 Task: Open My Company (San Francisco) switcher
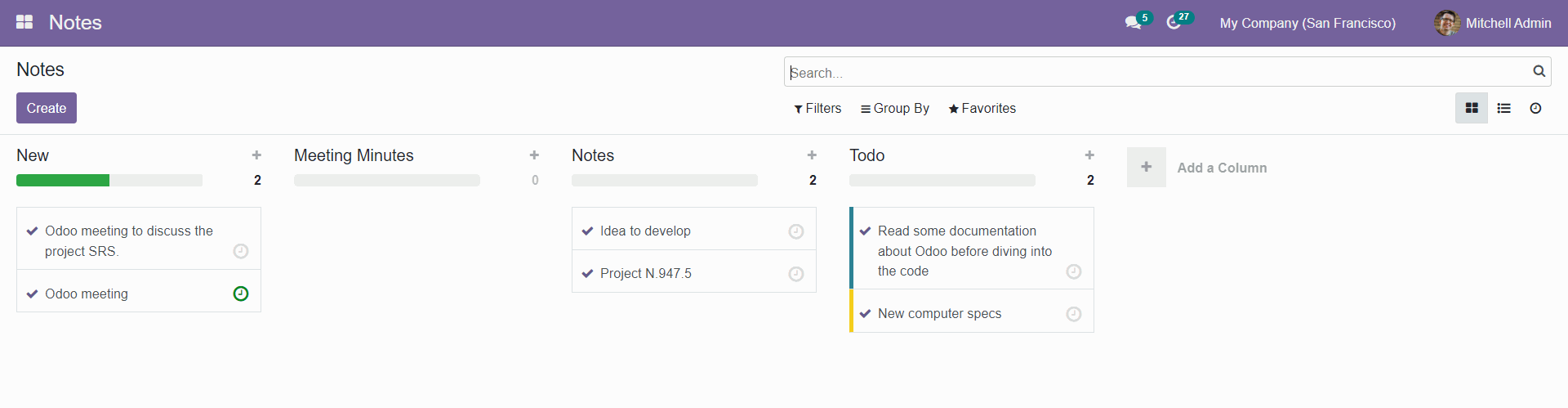pos(1307,23)
